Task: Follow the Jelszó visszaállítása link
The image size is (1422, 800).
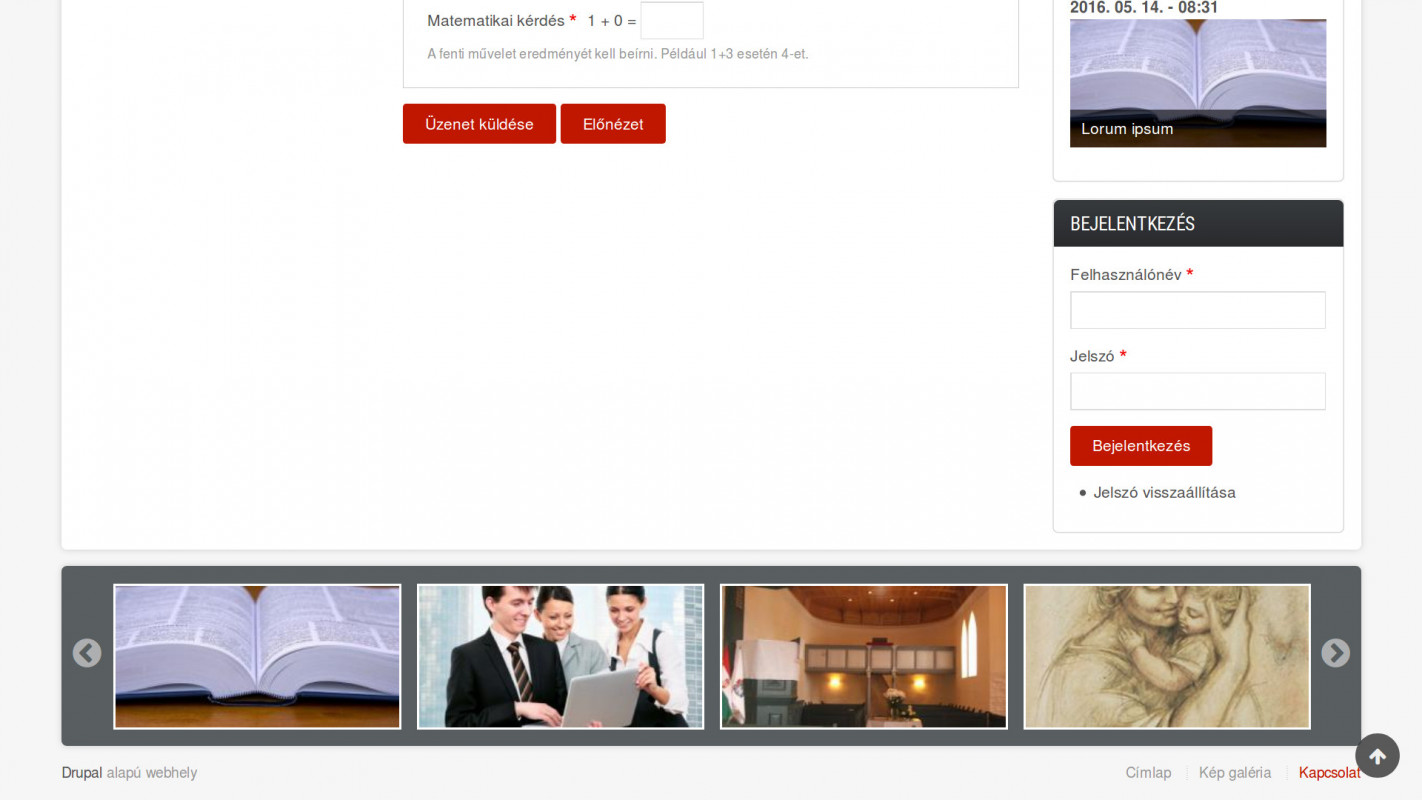Action: 1164,492
